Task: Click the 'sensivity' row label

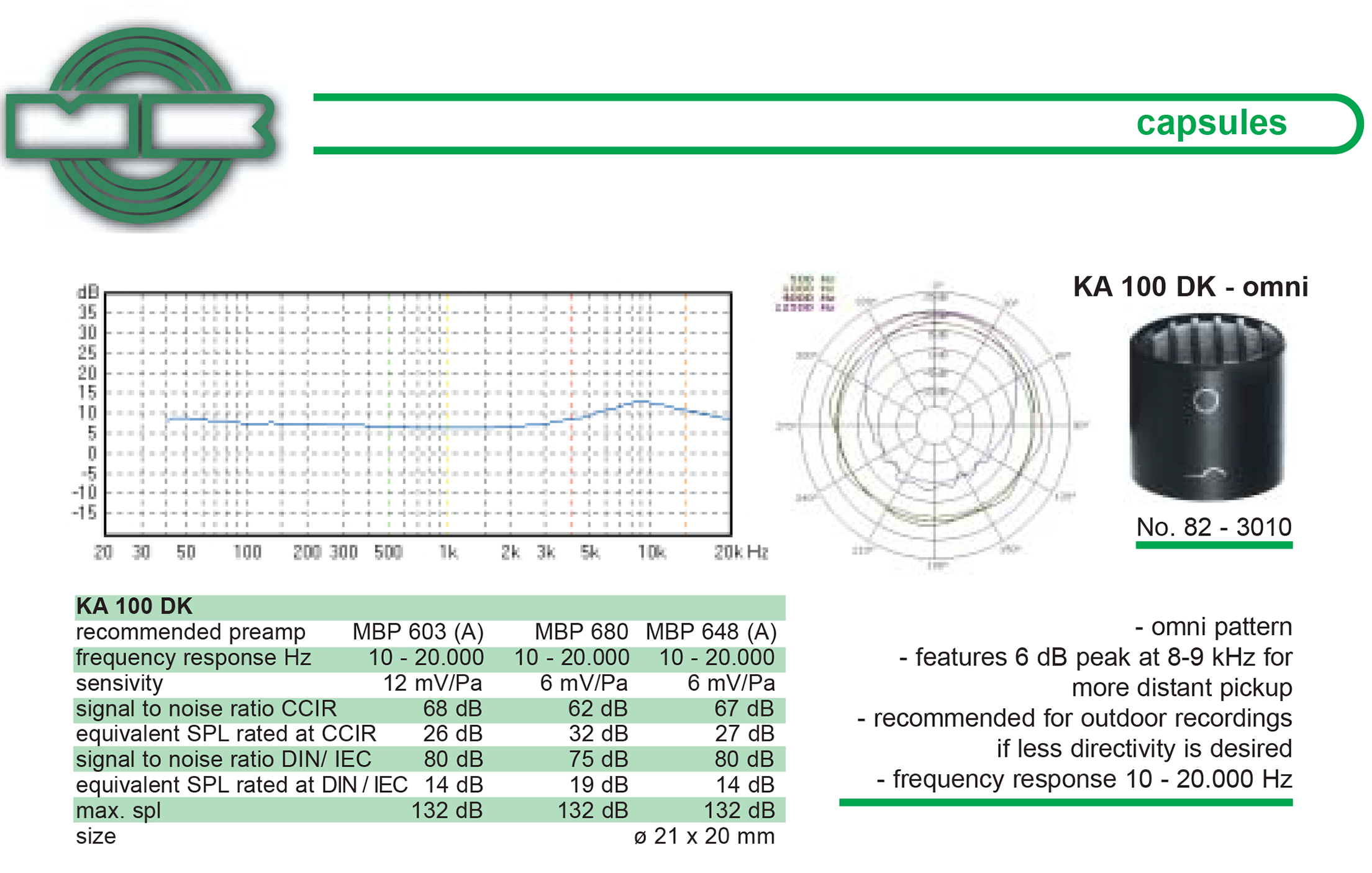Action: [x=119, y=683]
